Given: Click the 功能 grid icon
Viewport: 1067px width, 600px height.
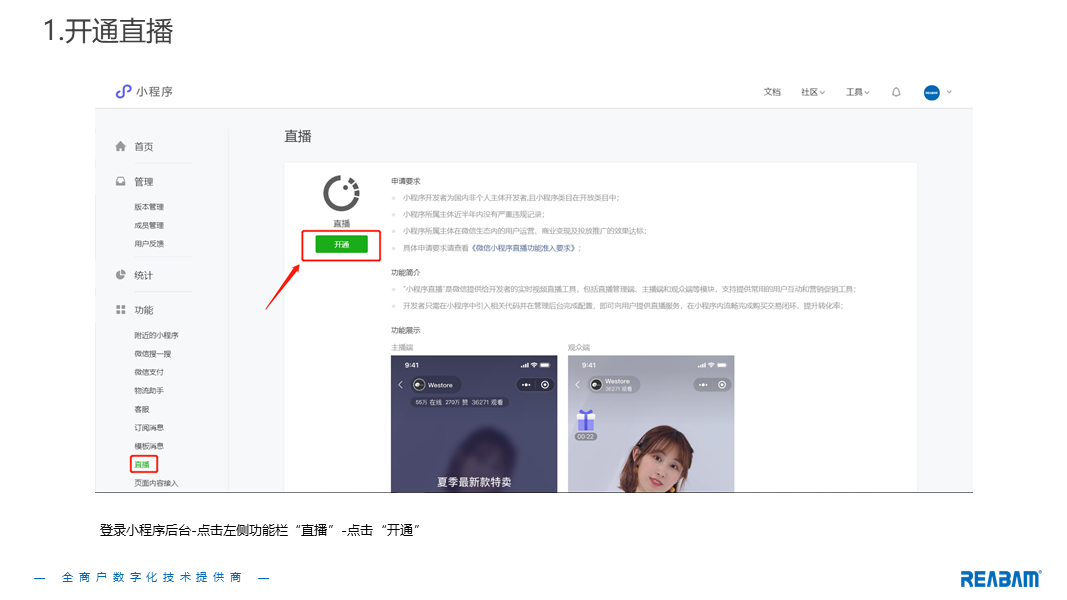Looking at the screenshot, I should (x=120, y=310).
